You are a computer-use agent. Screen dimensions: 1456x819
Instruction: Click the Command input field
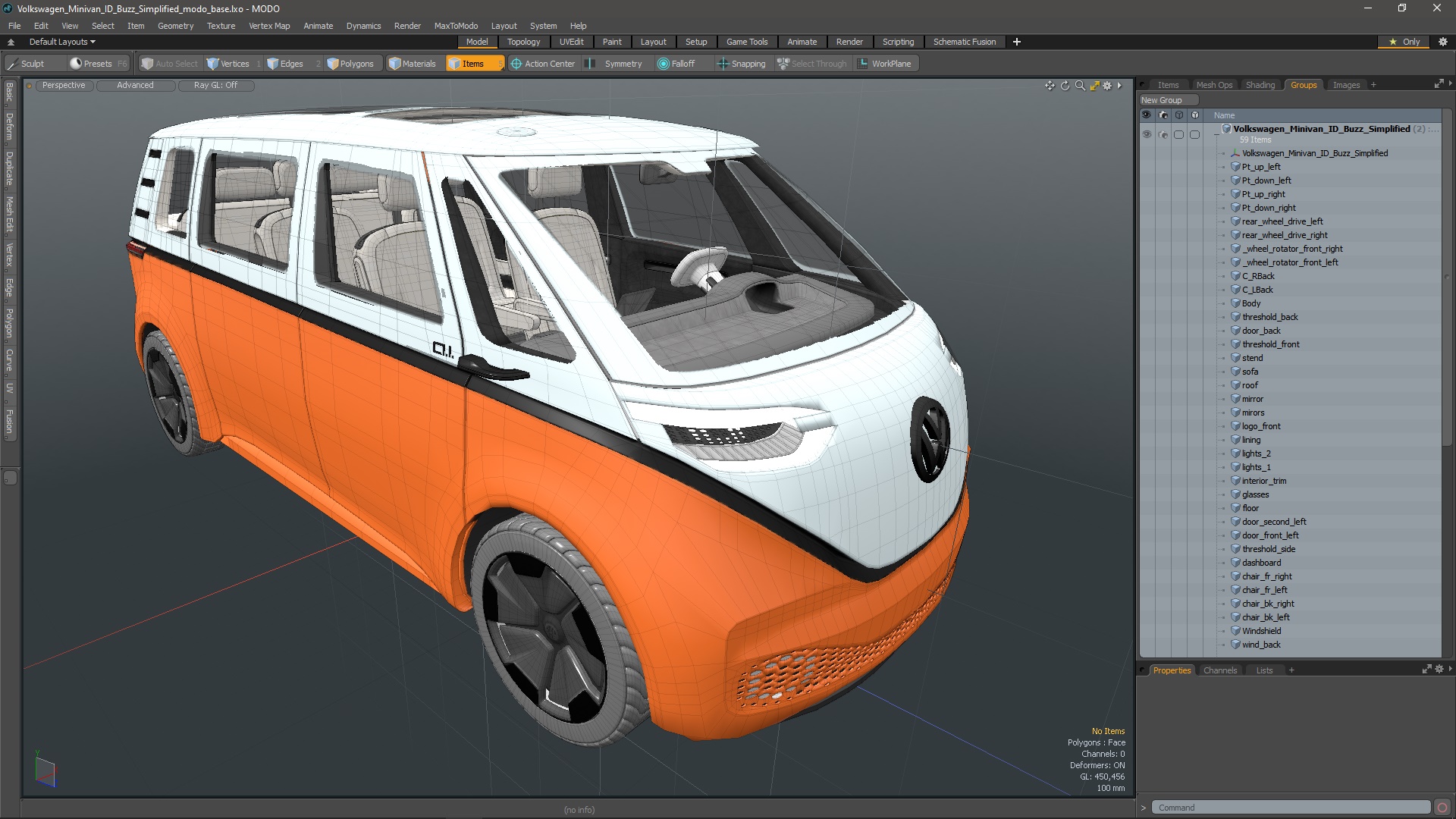pos(1291,808)
